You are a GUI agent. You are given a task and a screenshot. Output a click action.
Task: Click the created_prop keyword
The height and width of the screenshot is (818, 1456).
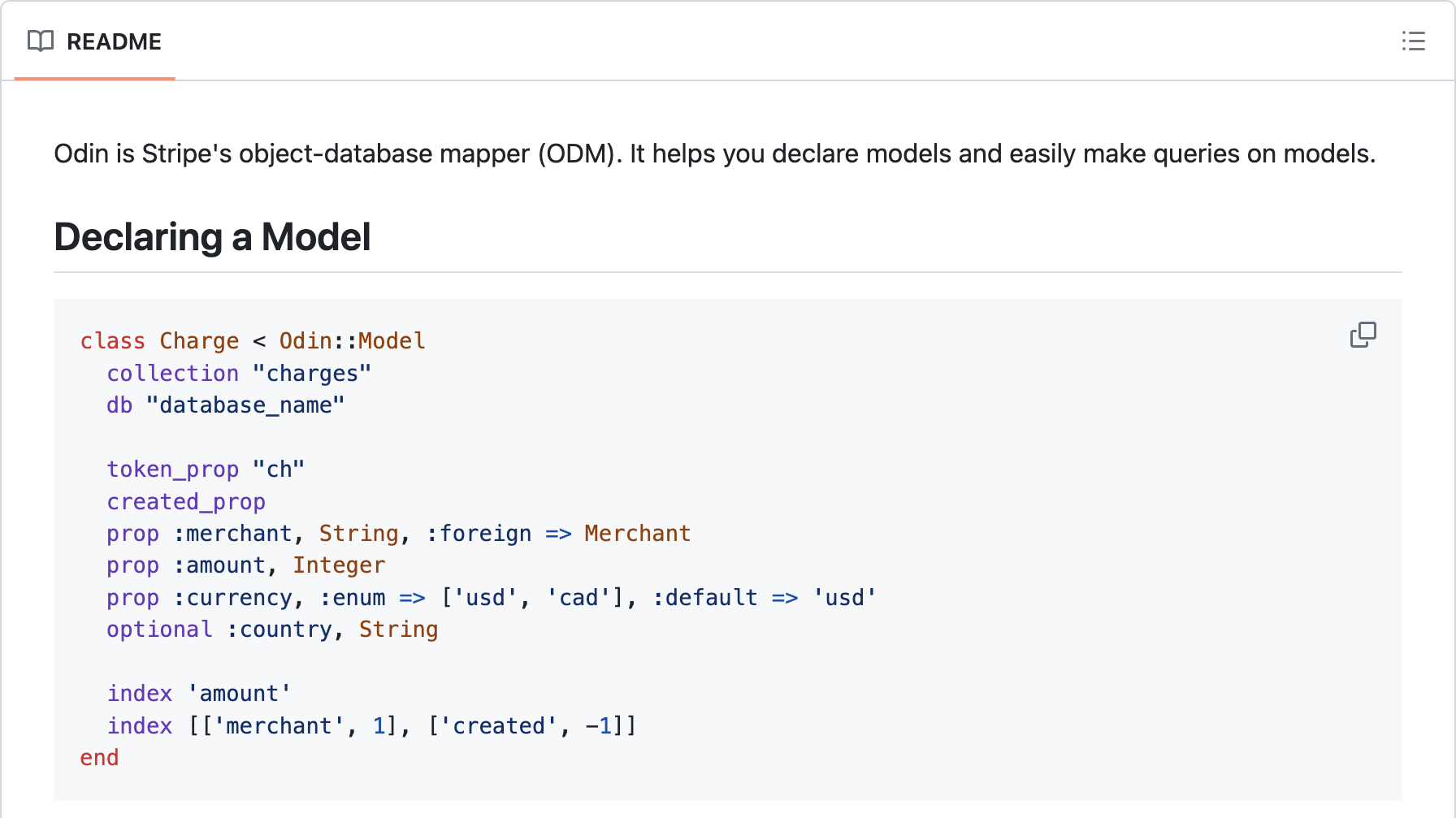[186, 502]
